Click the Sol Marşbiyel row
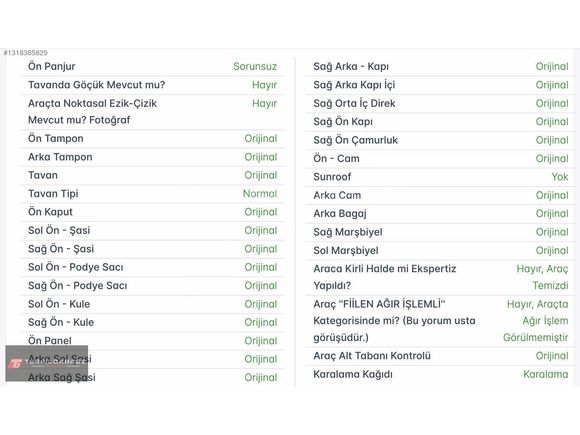Viewport: 580px width, 435px height. (440, 251)
